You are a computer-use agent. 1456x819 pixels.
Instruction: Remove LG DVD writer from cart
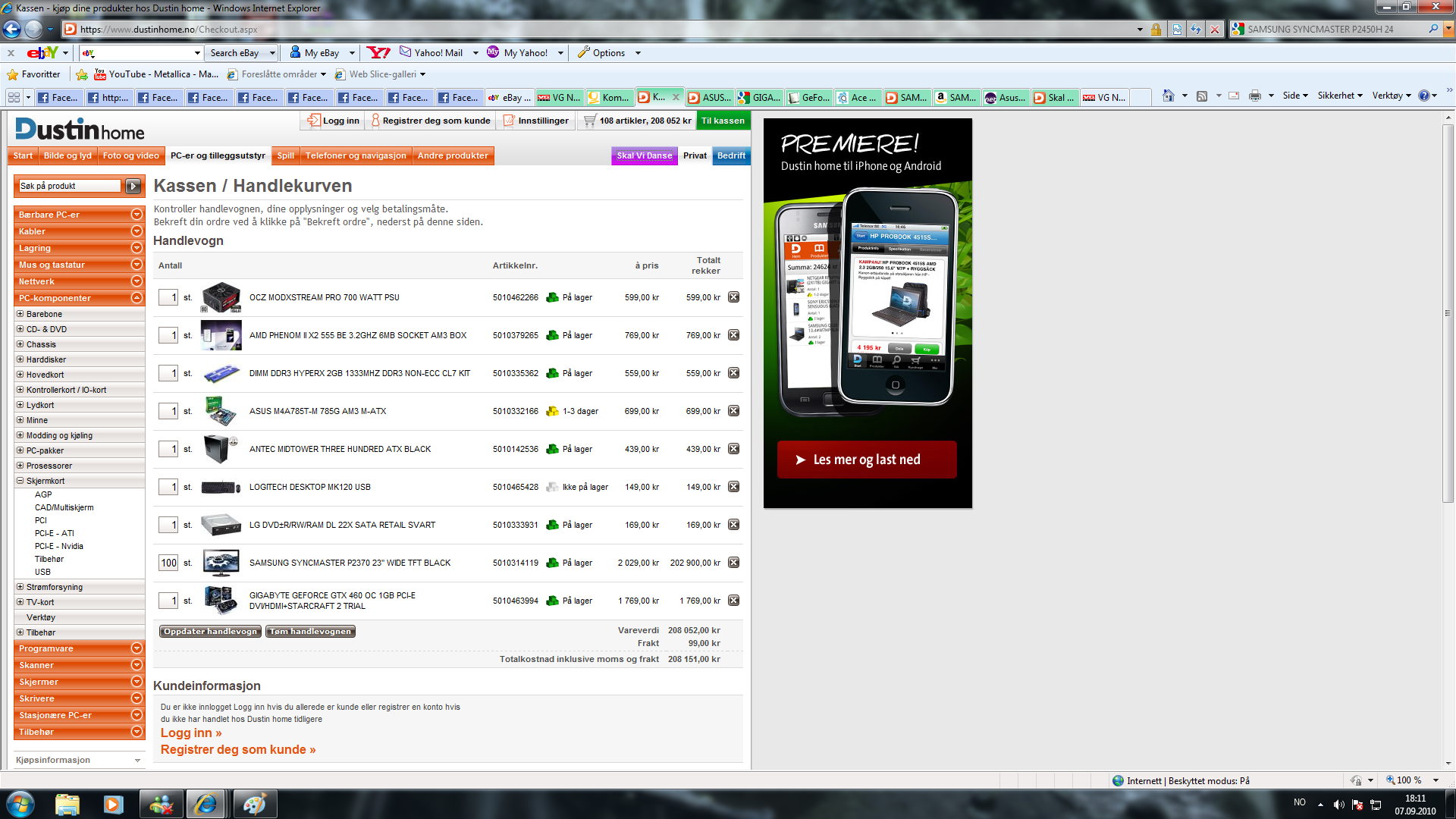733,525
